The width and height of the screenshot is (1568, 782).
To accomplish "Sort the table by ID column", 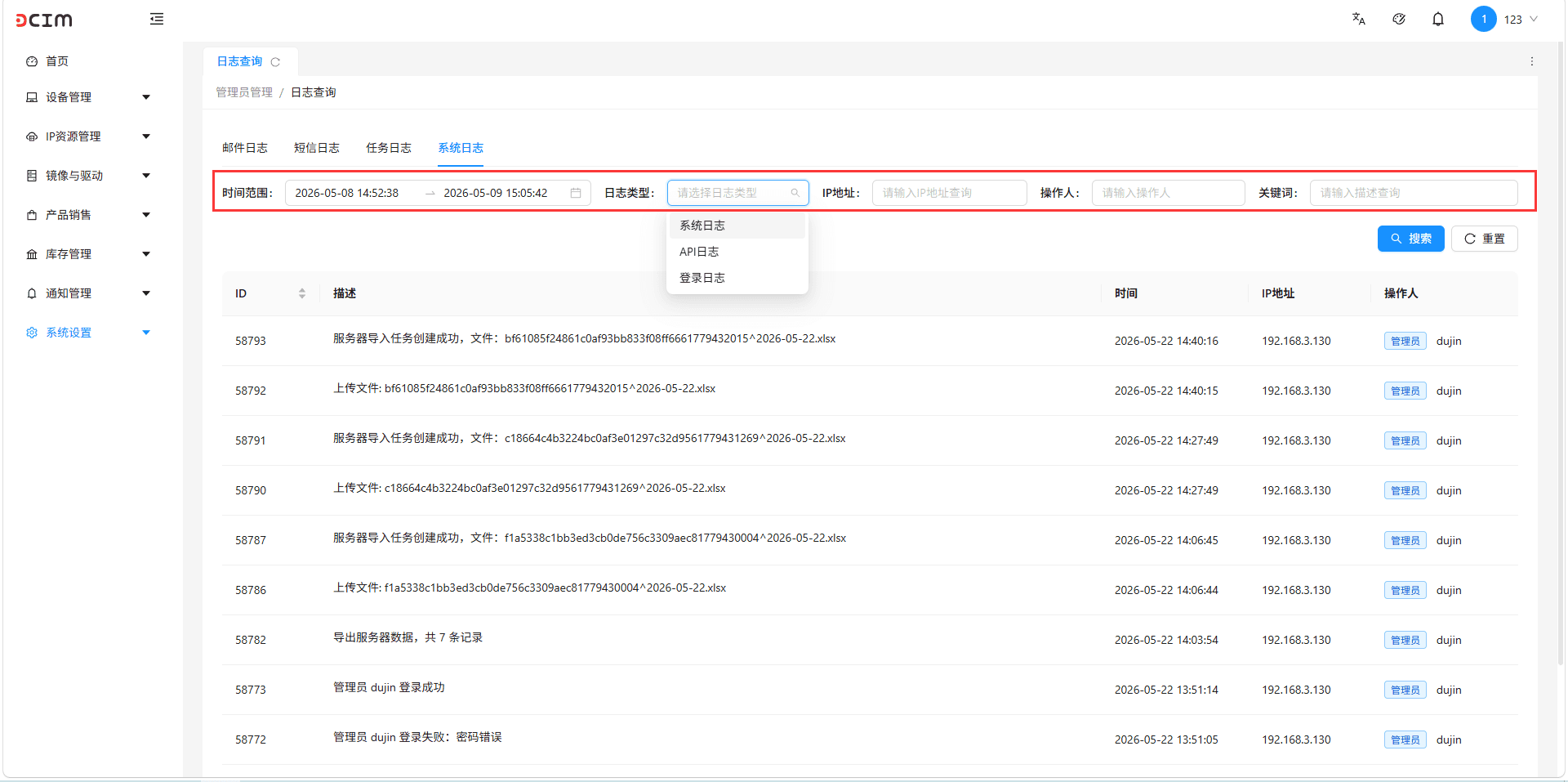I will coord(302,293).
